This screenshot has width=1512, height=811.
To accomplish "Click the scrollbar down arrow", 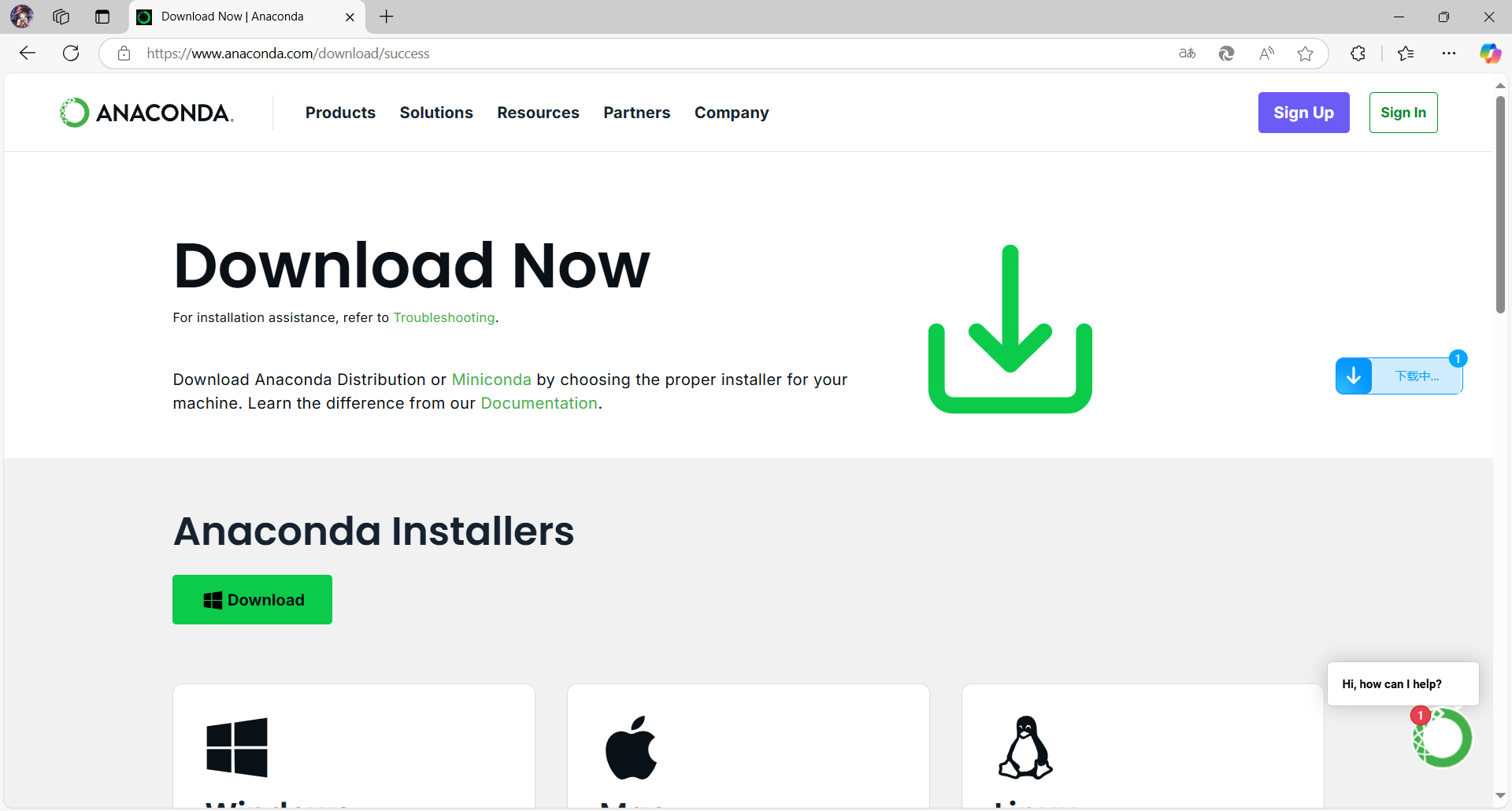I will 1500,796.
